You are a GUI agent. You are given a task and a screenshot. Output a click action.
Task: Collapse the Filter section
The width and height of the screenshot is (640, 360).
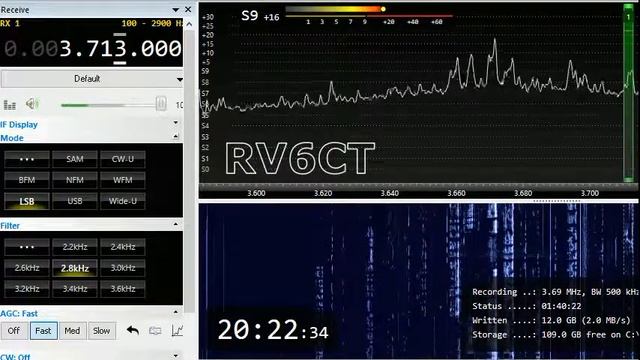176,224
